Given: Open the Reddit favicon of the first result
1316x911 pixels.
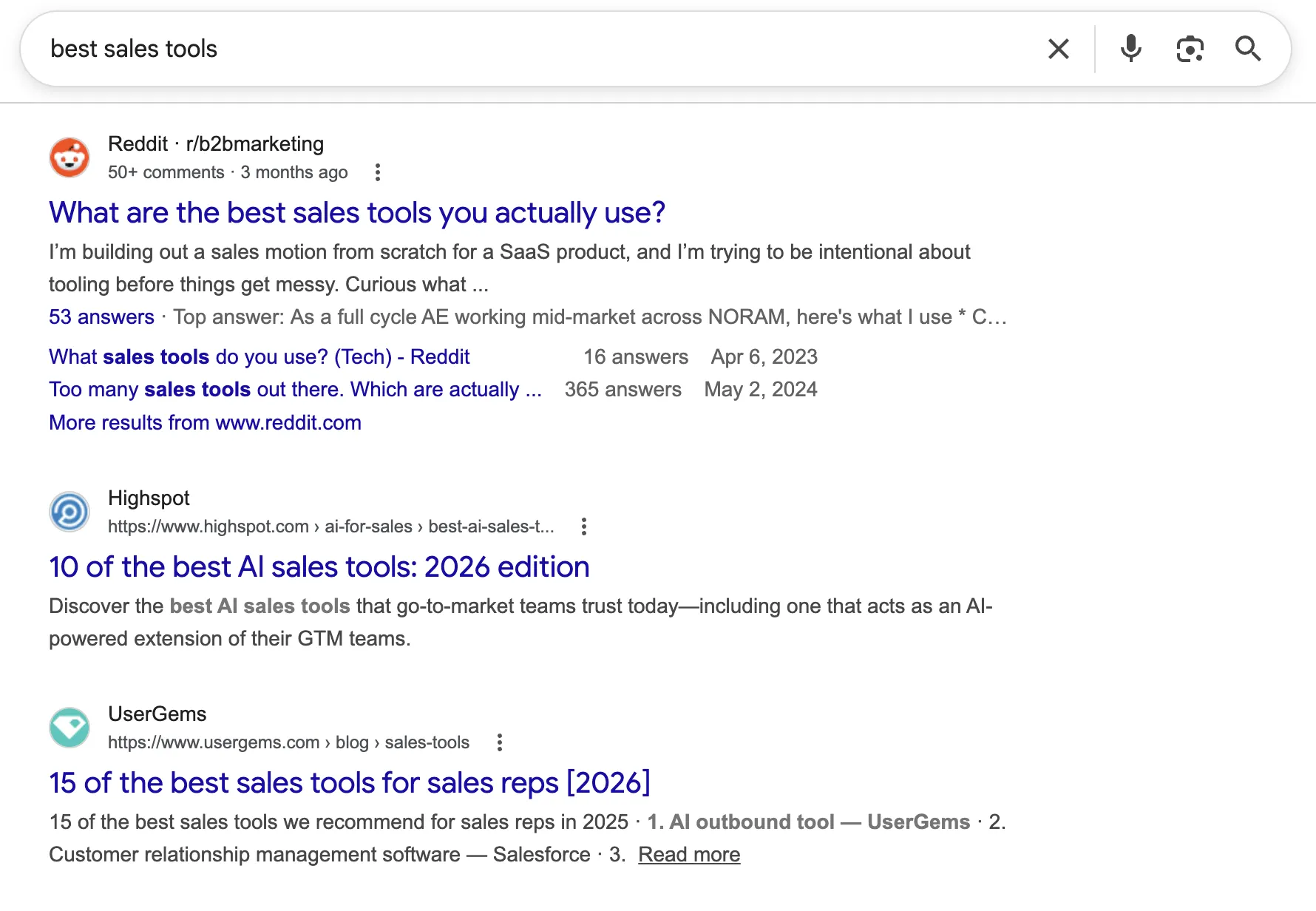Looking at the screenshot, I should [x=69, y=158].
